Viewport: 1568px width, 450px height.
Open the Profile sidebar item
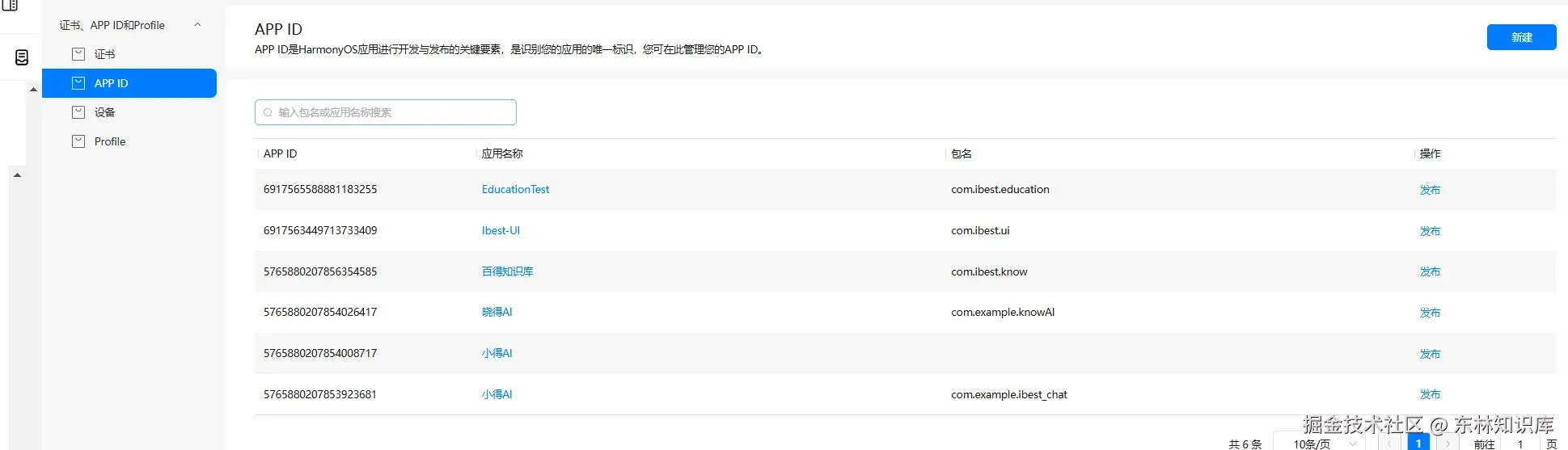click(129, 141)
